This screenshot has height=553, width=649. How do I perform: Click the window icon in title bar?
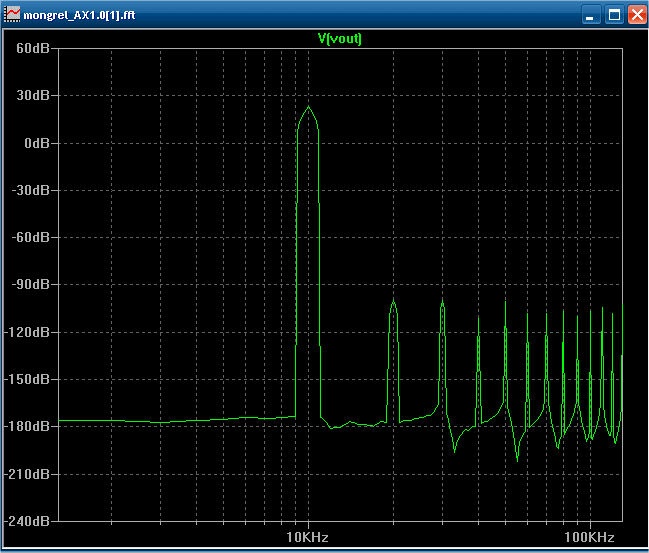[x=12, y=14]
